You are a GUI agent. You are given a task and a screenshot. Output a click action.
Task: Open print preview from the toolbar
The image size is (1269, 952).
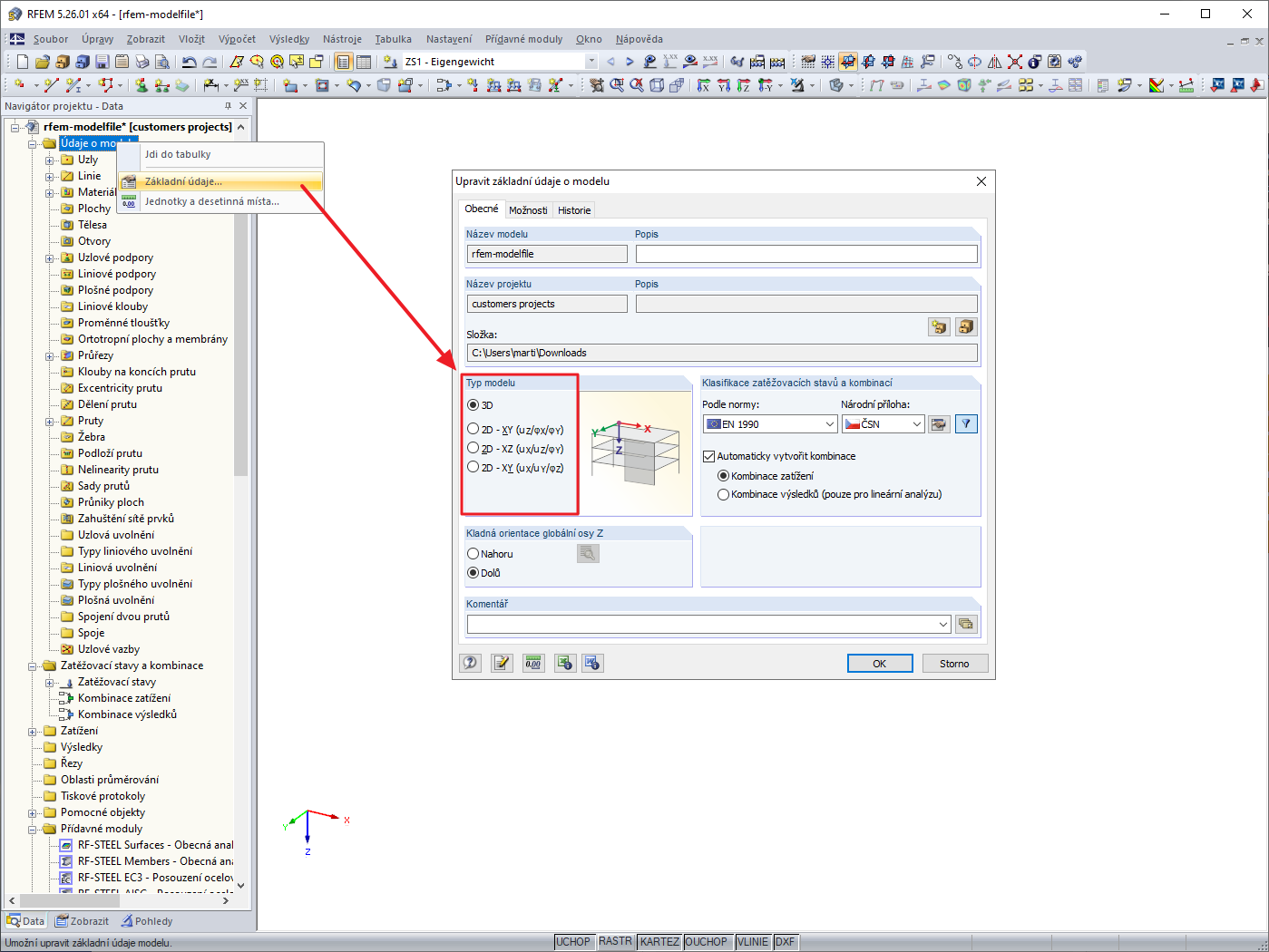point(162,62)
